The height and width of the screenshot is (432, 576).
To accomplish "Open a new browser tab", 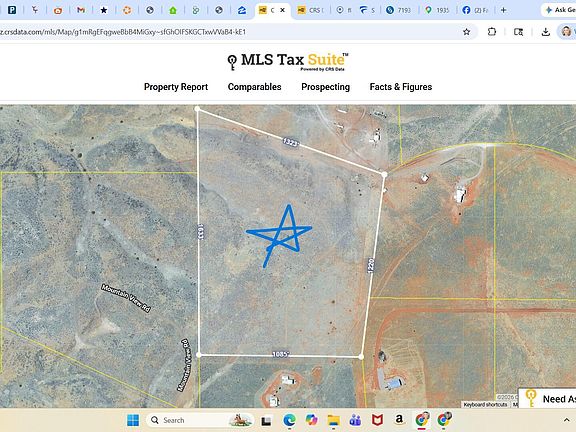I will (504, 10).
